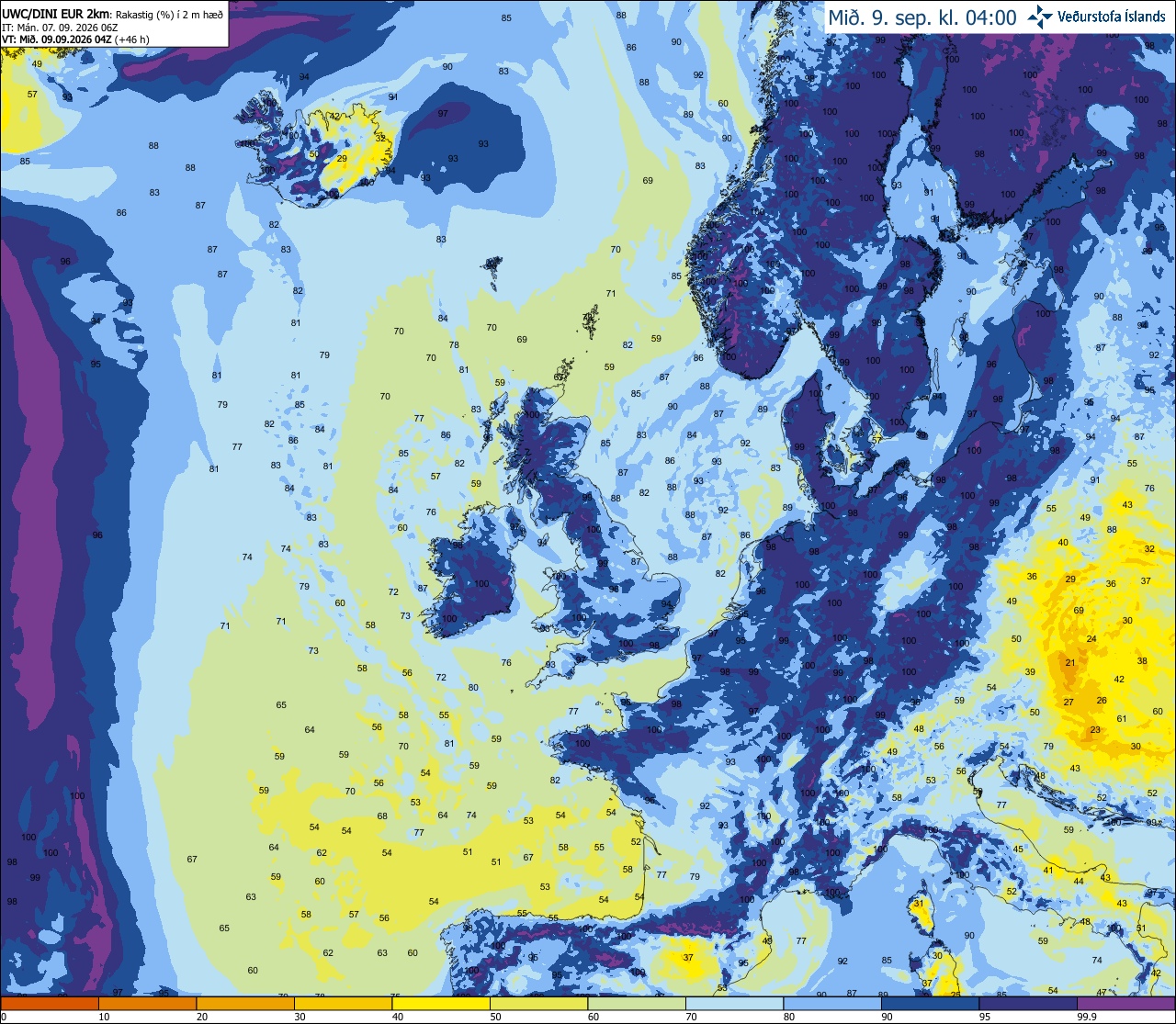
Task: Click the 50 label on the color scale
Action: [x=496, y=1017]
